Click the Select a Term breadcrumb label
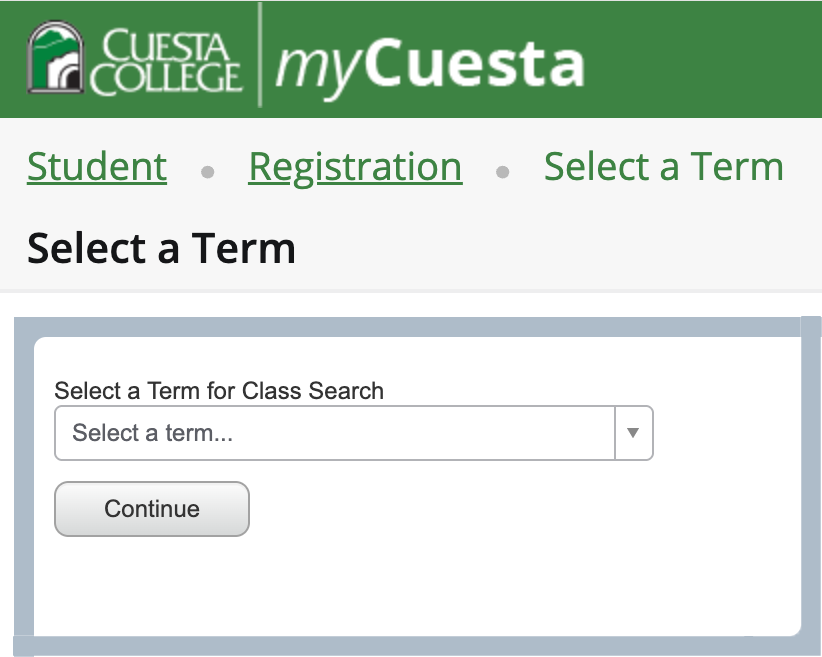Screen dimensions: 822x657 pyautogui.click(x=663, y=167)
